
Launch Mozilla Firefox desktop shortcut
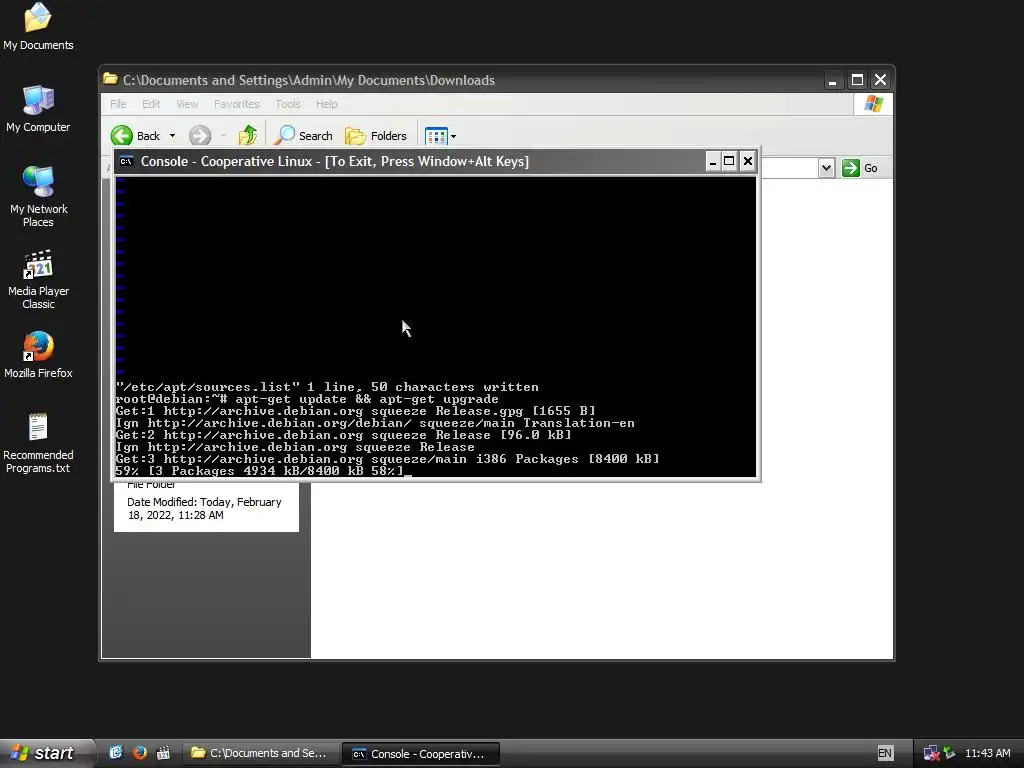click(x=38, y=355)
